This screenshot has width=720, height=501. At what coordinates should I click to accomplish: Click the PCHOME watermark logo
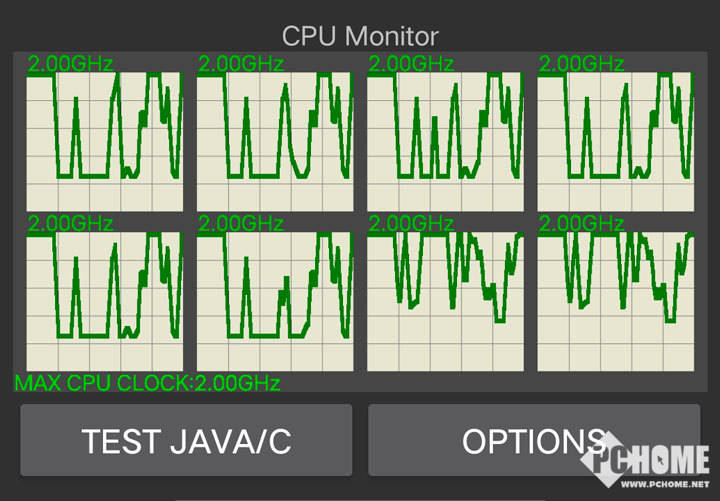click(645, 461)
